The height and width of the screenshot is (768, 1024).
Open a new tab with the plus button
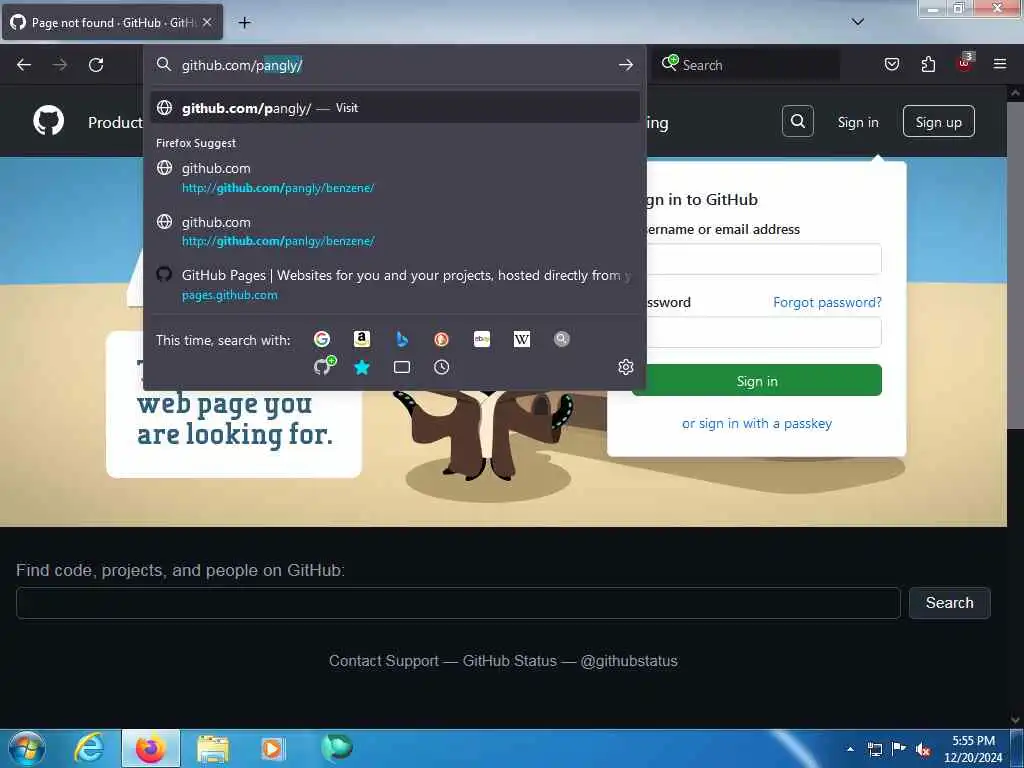click(244, 23)
